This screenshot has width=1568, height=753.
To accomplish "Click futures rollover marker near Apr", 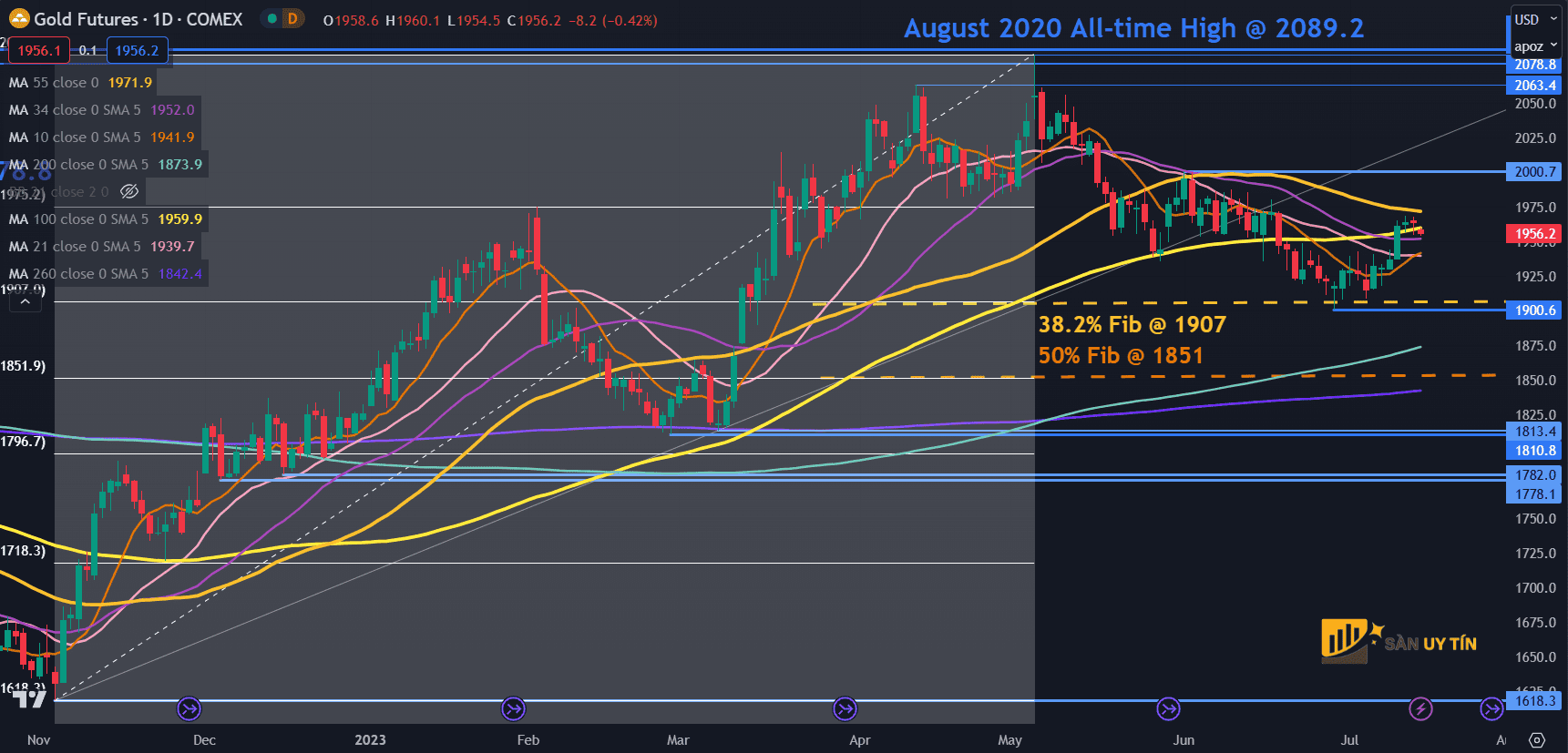I will point(845,708).
